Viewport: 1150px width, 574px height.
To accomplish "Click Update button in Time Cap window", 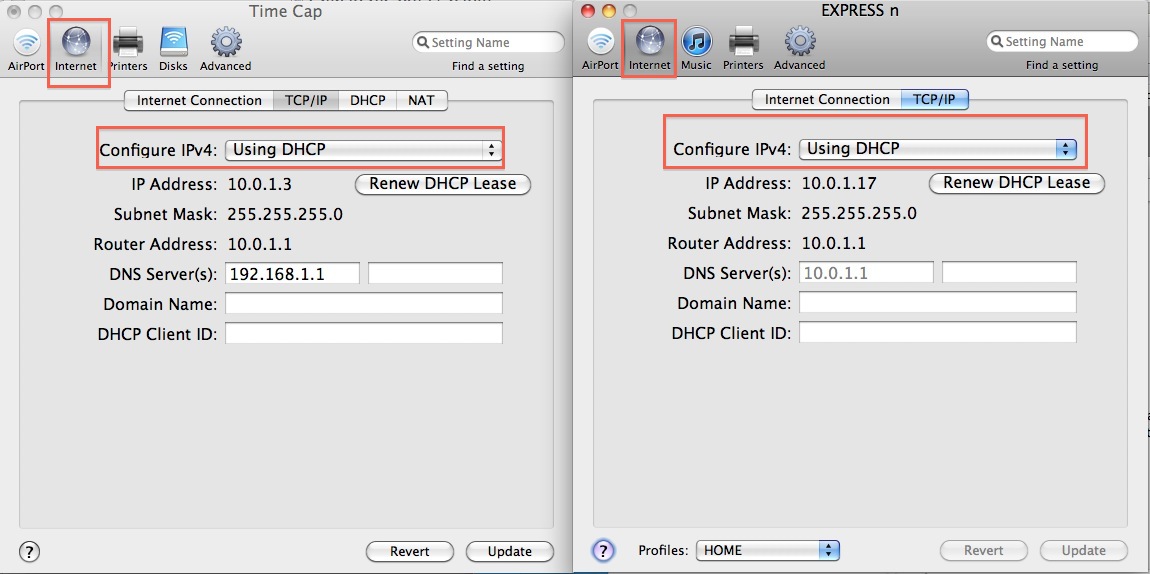I will tap(510, 551).
